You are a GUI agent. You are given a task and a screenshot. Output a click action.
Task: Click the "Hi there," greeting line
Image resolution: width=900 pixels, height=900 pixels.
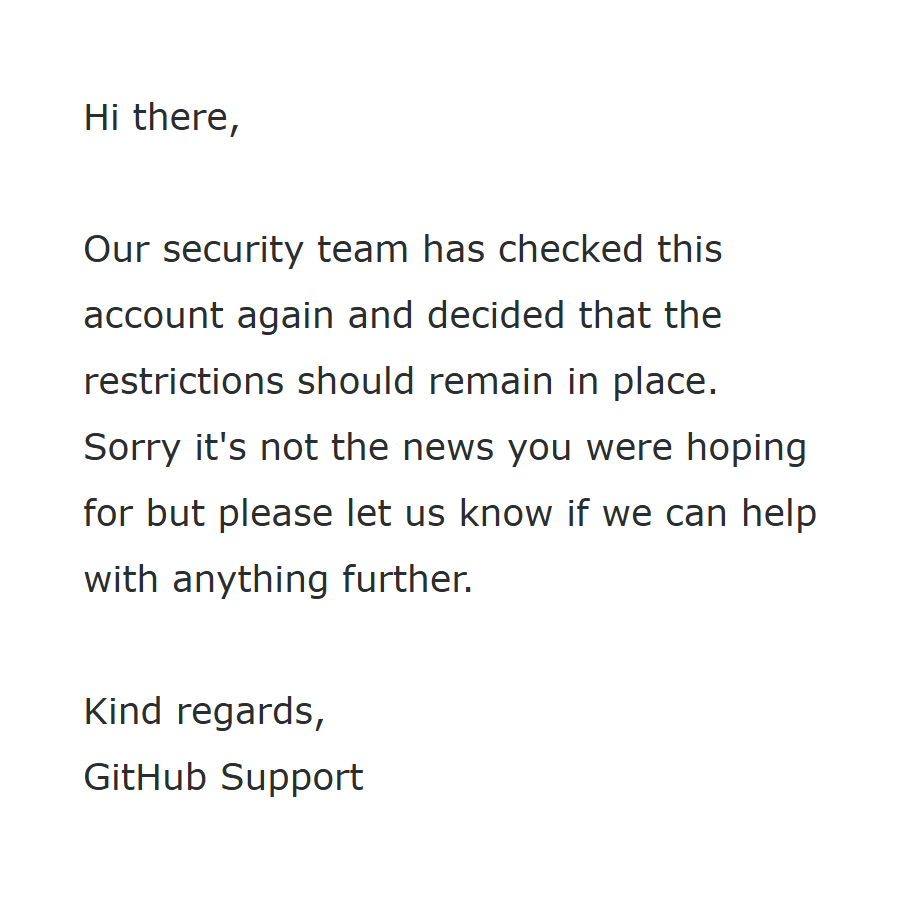pyautogui.click(x=161, y=118)
